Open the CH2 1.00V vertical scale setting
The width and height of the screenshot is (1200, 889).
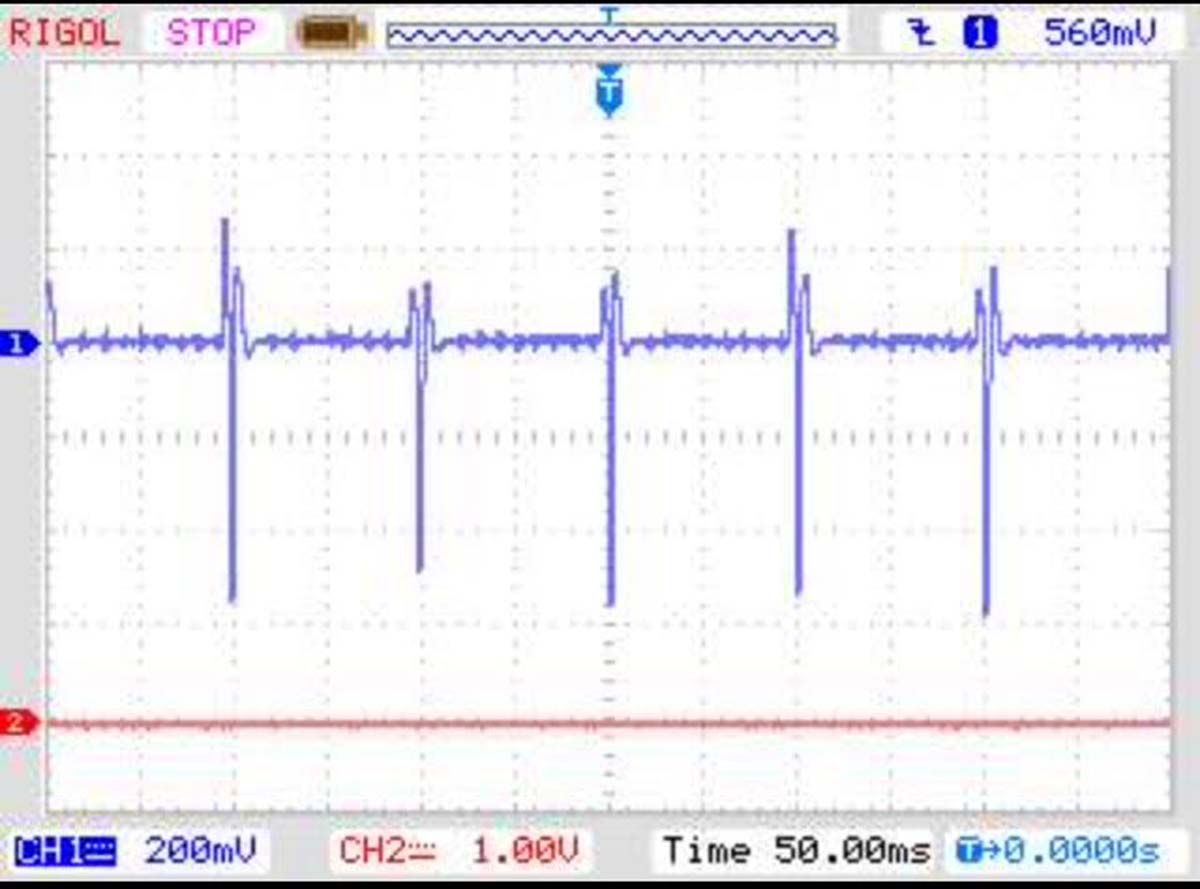[524, 852]
